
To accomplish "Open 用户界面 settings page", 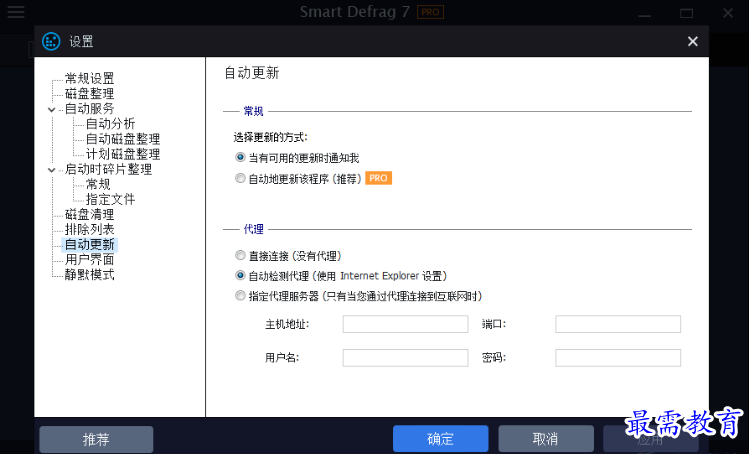I will [89, 259].
